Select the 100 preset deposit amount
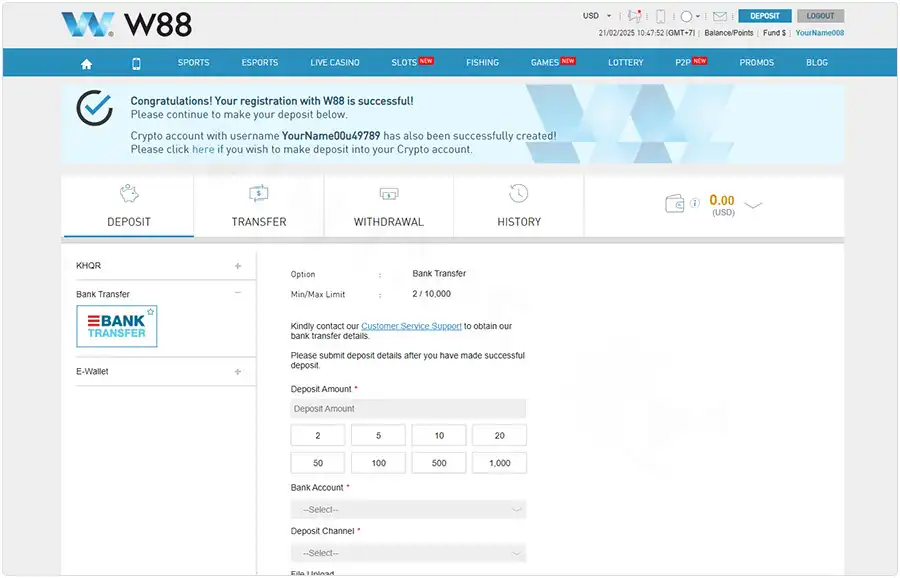This screenshot has width=900, height=578. (x=378, y=463)
